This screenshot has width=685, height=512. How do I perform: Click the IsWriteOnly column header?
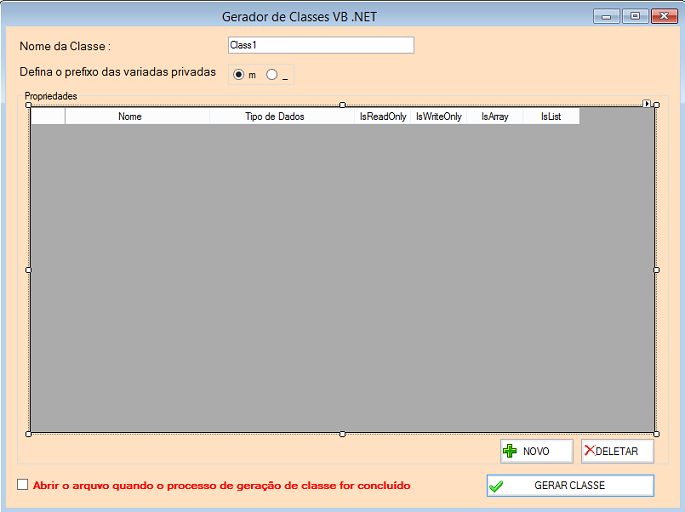click(439, 117)
